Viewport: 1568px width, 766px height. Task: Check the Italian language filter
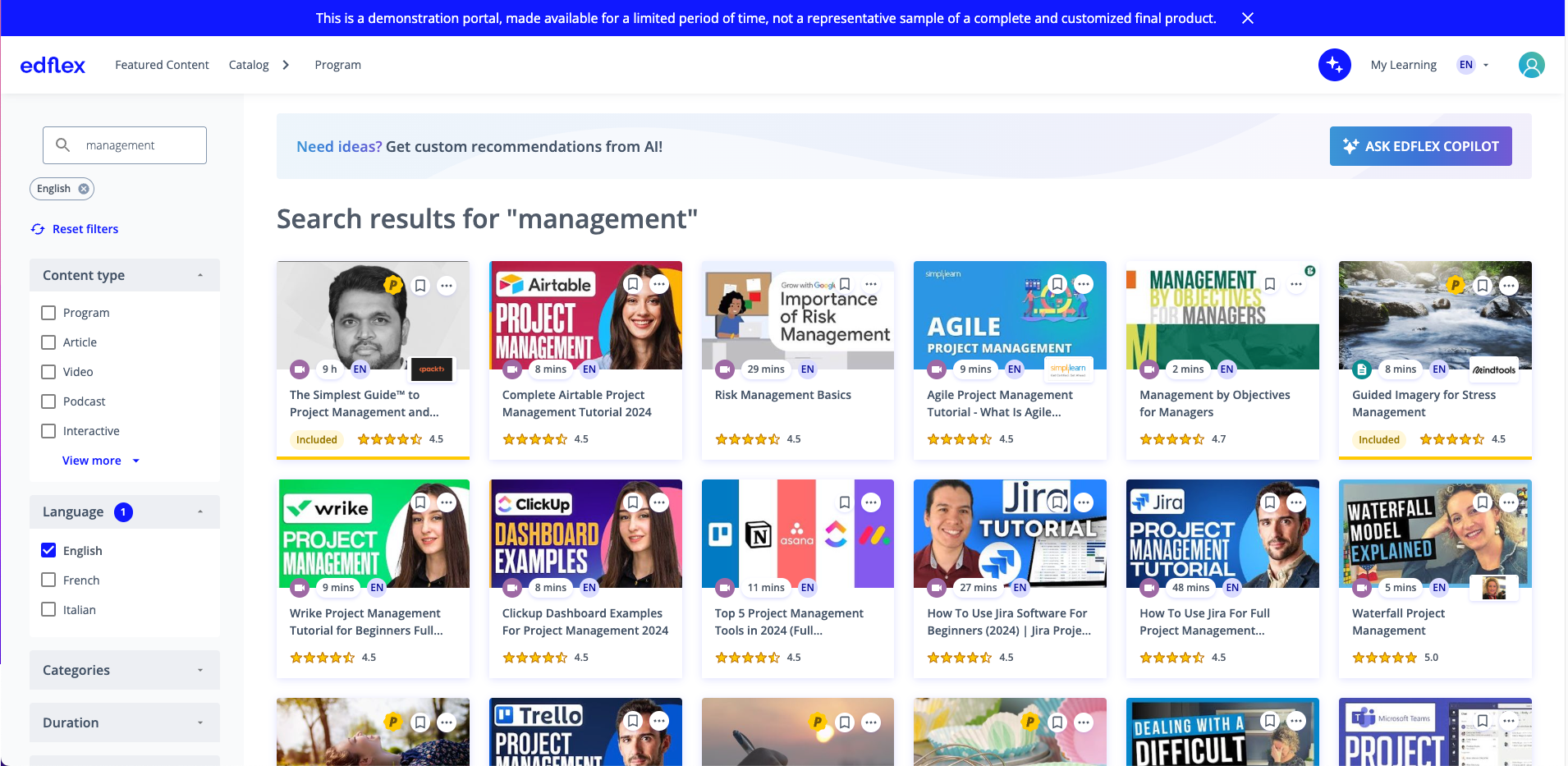[x=48, y=610]
